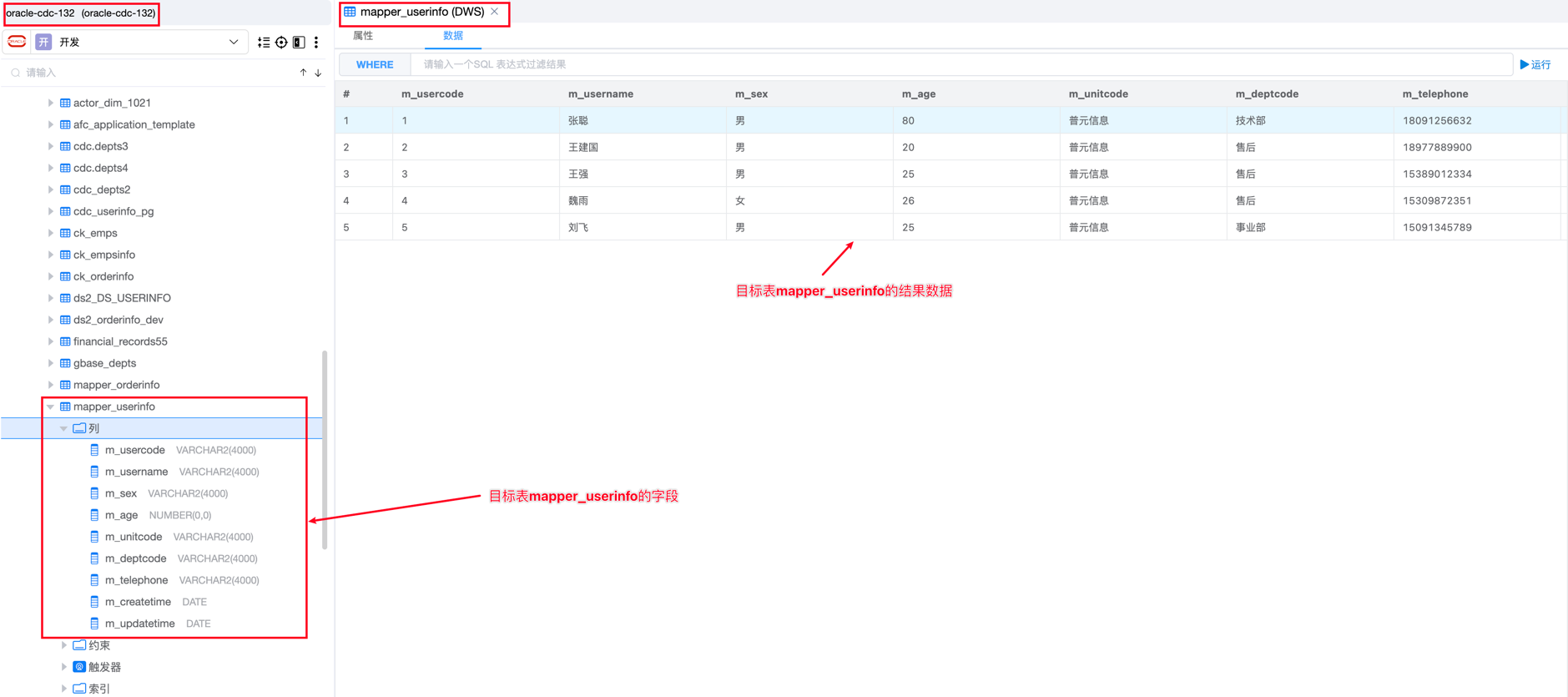
Task: Click the table icon on the mapper_userinfo tab
Action: pyautogui.click(x=350, y=12)
